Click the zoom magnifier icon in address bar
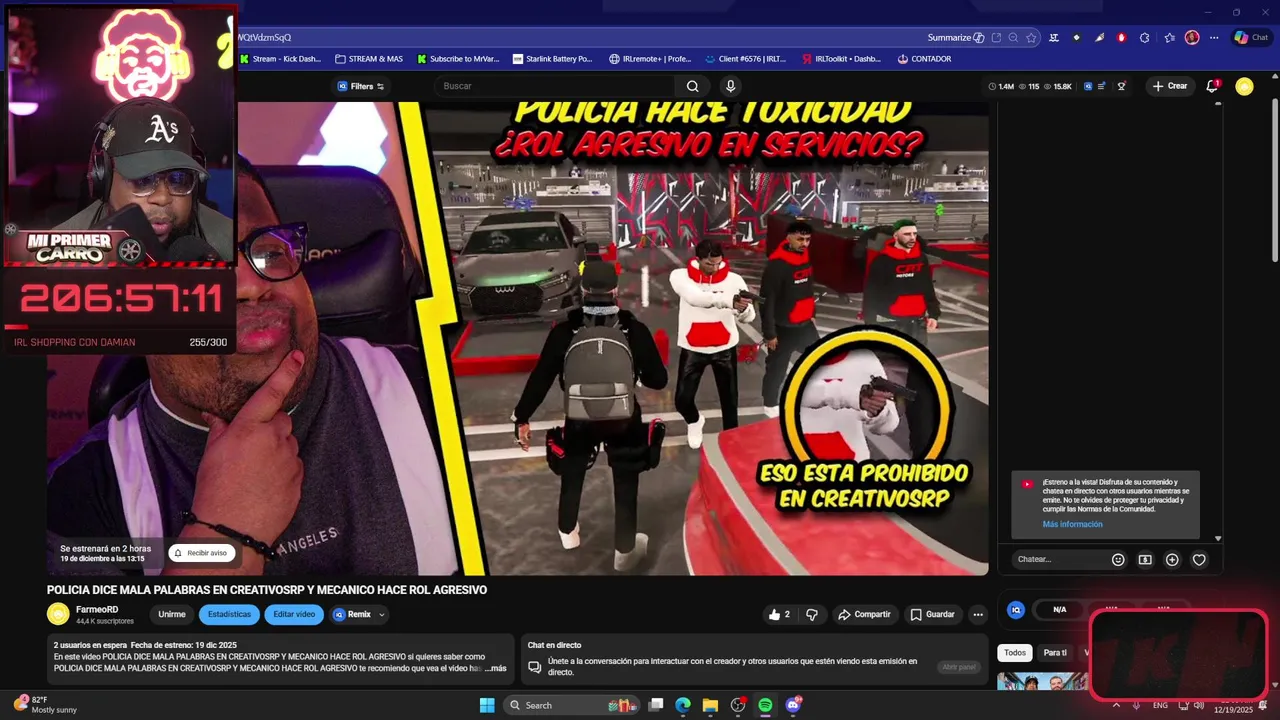 (x=1013, y=38)
